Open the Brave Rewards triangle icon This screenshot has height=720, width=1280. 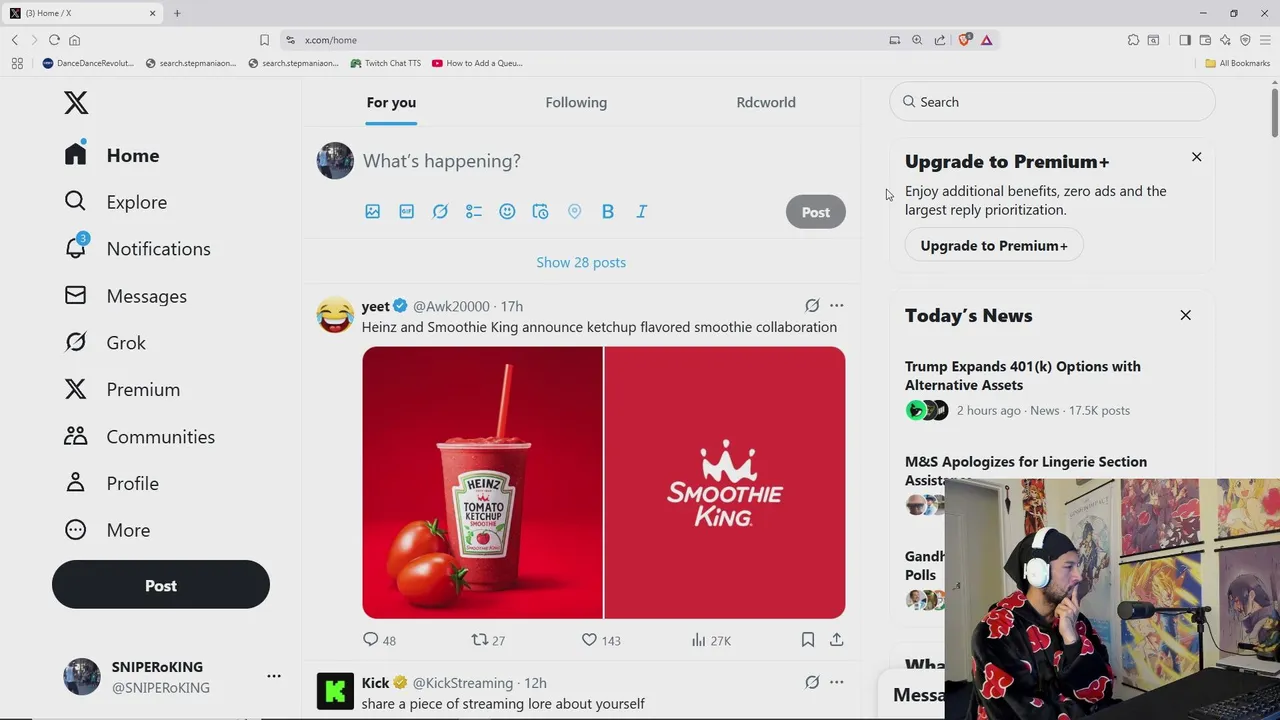pos(986,40)
